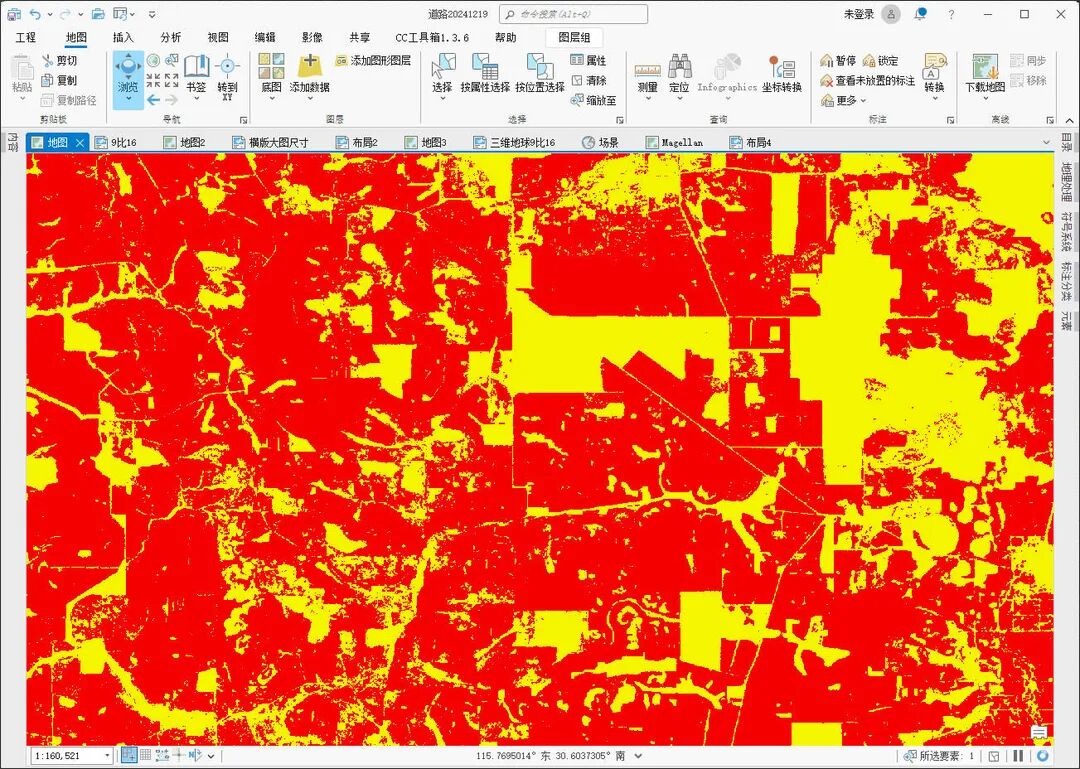Open the 地理处理 side pane tab
The width and height of the screenshot is (1080, 769).
click(x=1066, y=181)
